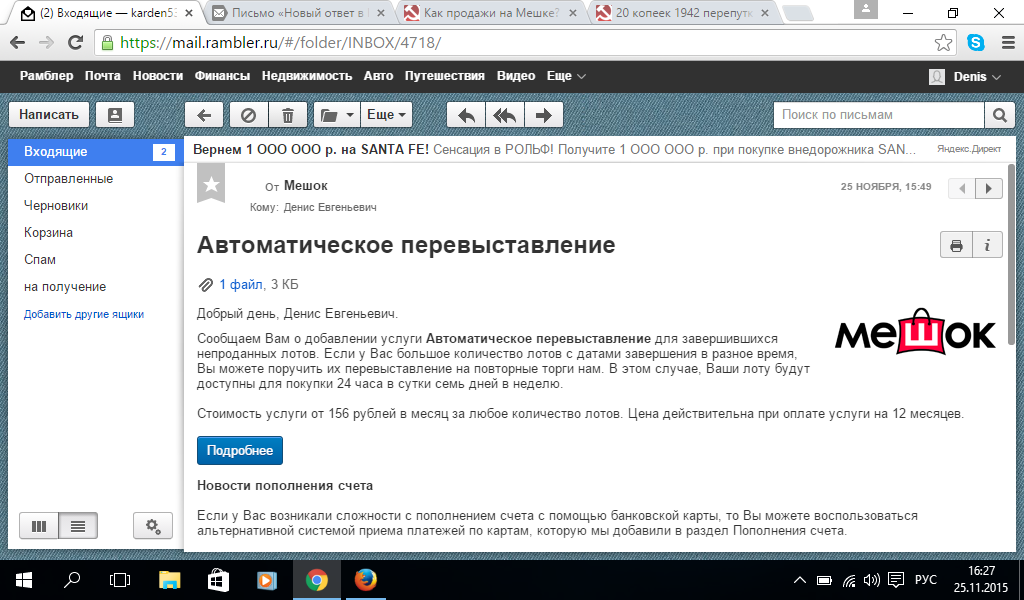The image size is (1024, 600).
Task: Open Видео in the top navigation
Action: point(516,76)
